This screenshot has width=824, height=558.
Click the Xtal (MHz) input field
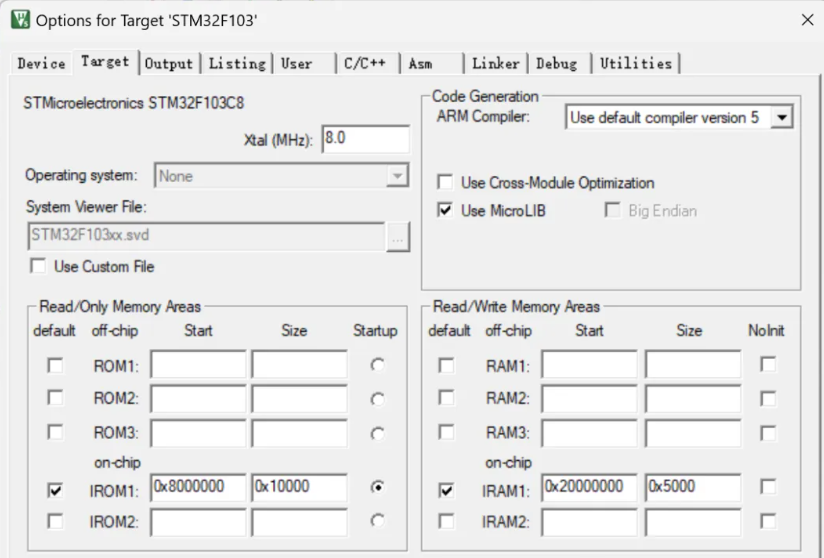[x=365, y=139]
